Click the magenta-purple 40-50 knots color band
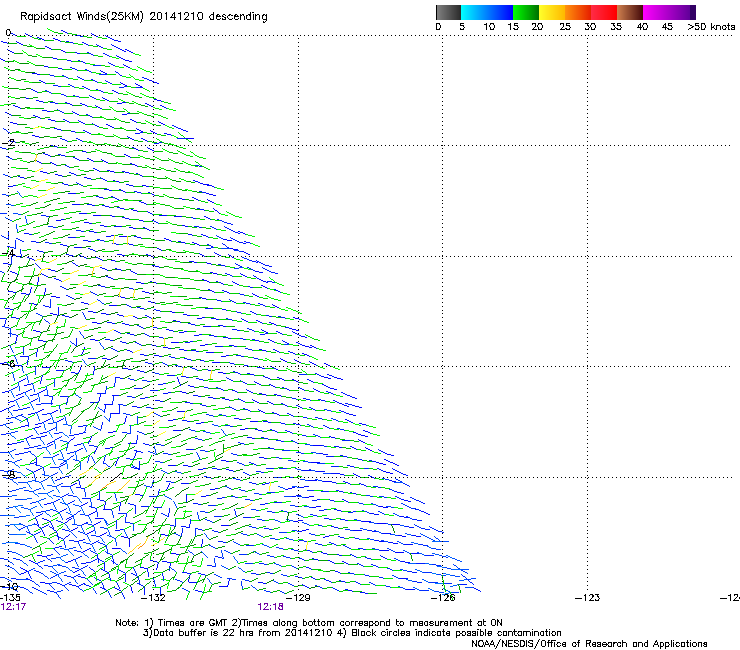Viewport: 740px width, 650px height. [669, 12]
